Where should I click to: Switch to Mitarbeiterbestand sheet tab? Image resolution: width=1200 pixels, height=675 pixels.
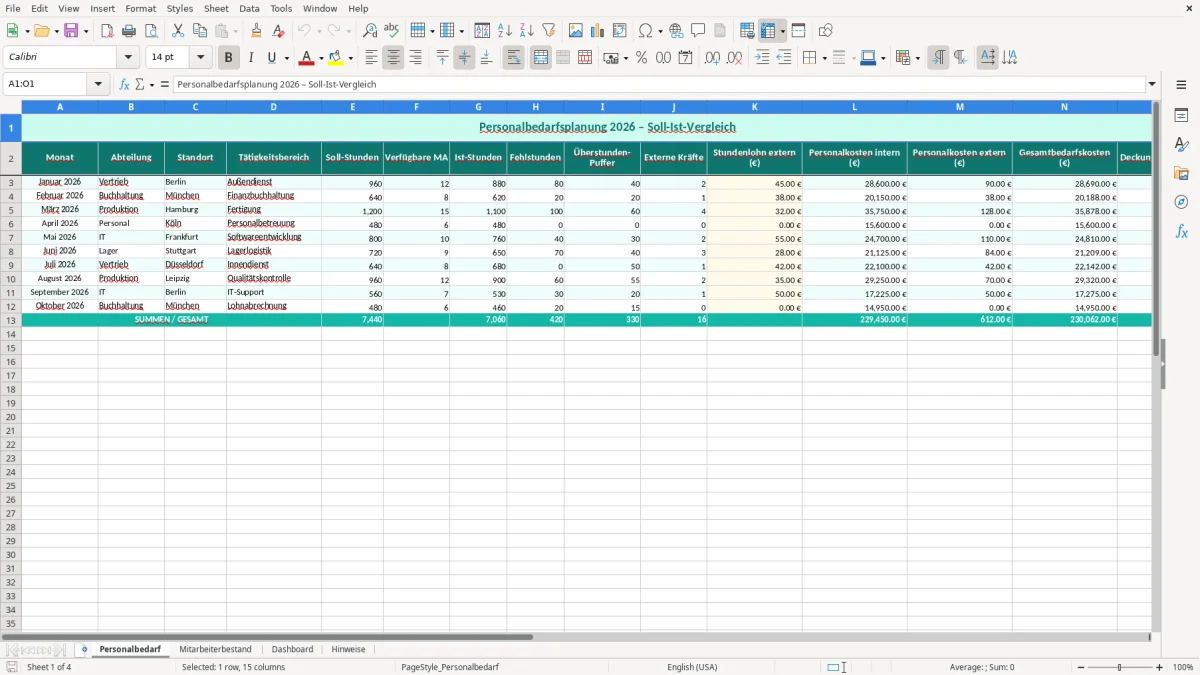[215, 649]
